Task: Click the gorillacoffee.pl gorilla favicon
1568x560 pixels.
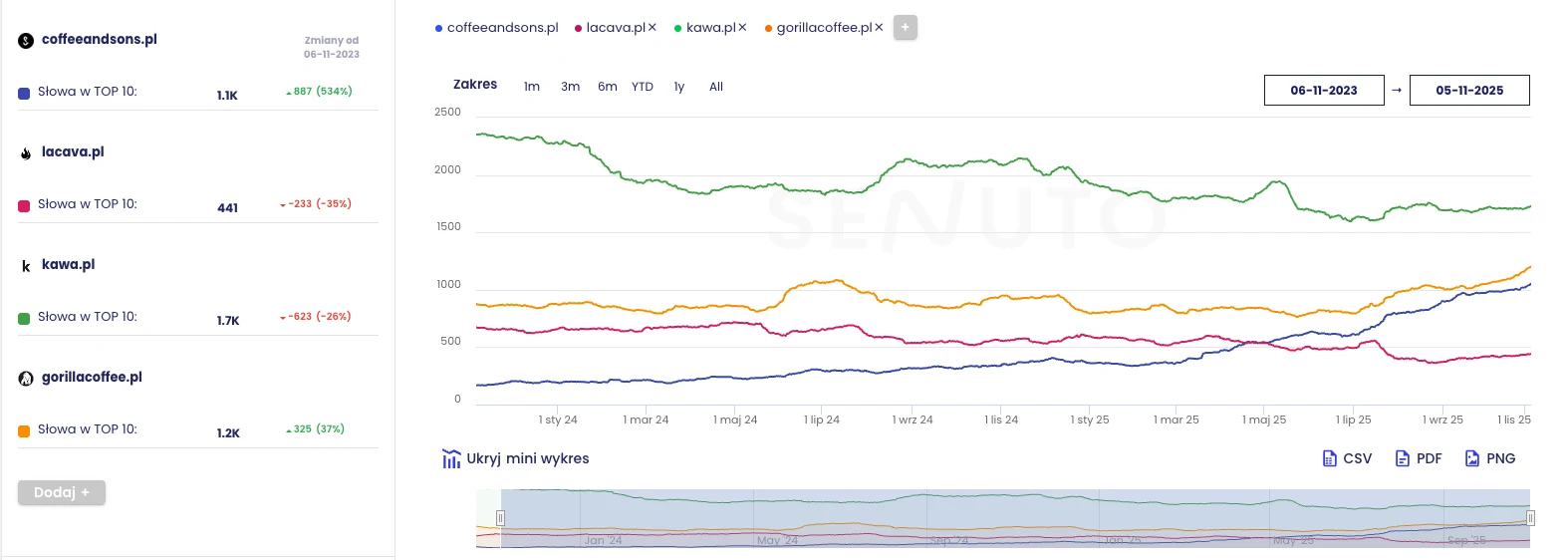Action: click(26, 379)
